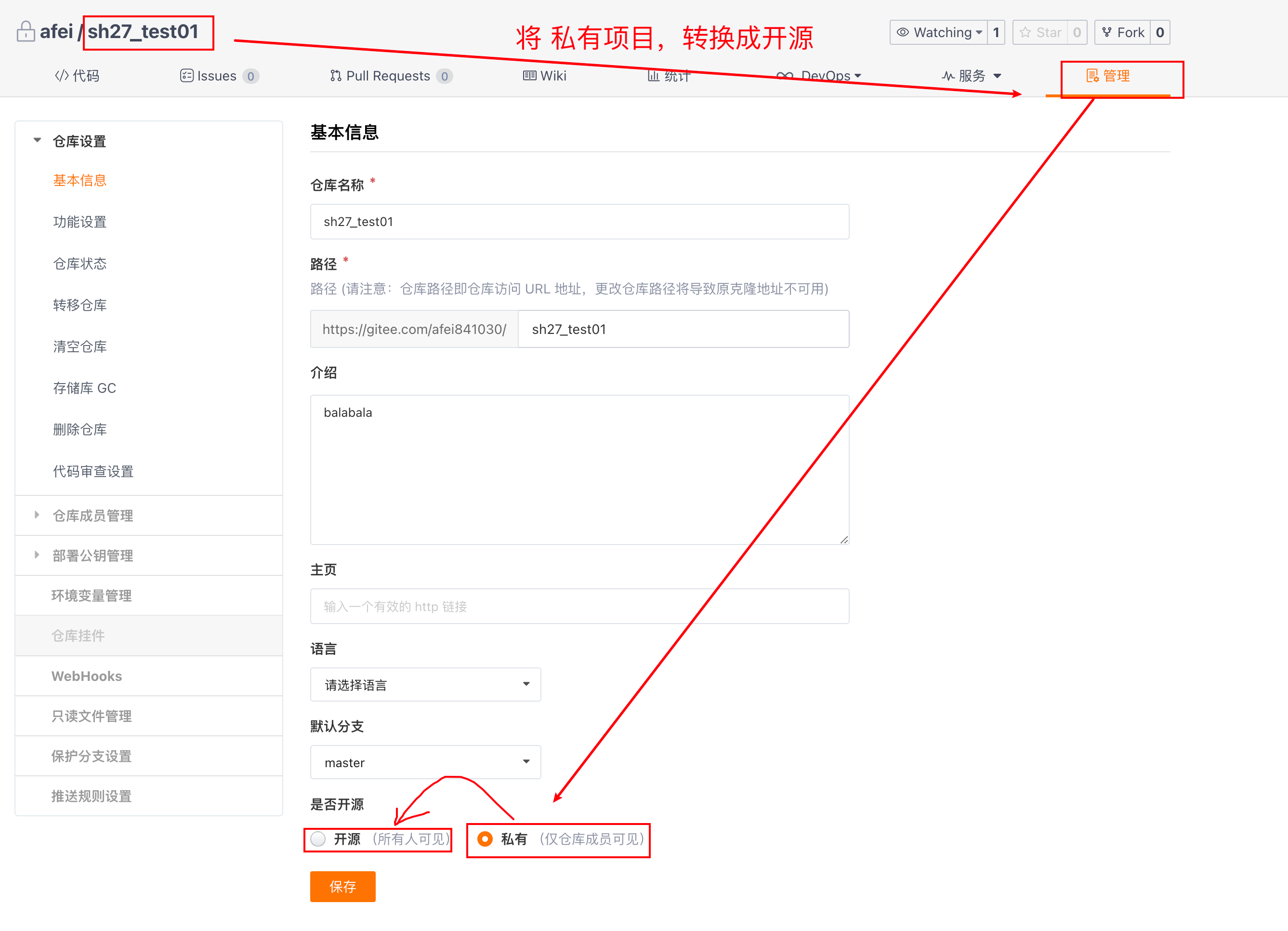
Task: Click the lock icon beside afei
Action: click(25, 31)
